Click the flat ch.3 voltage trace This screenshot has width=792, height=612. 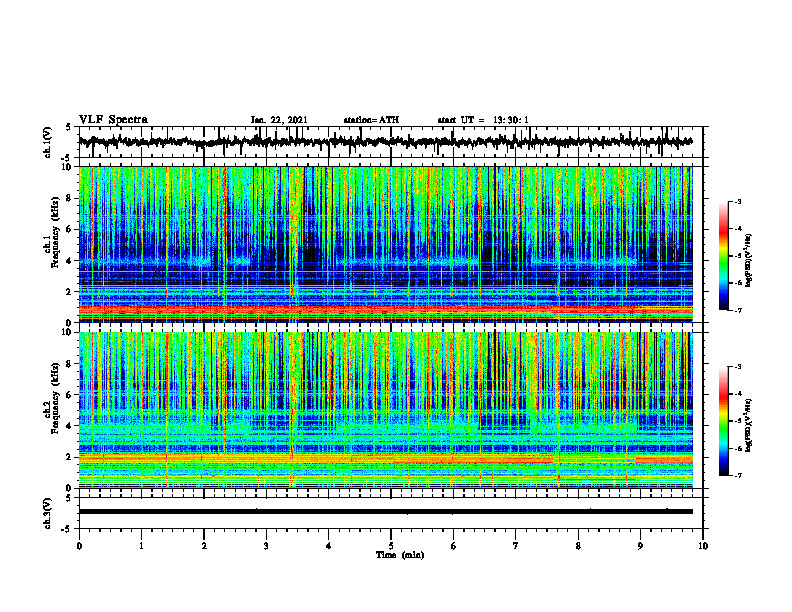tap(385, 512)
